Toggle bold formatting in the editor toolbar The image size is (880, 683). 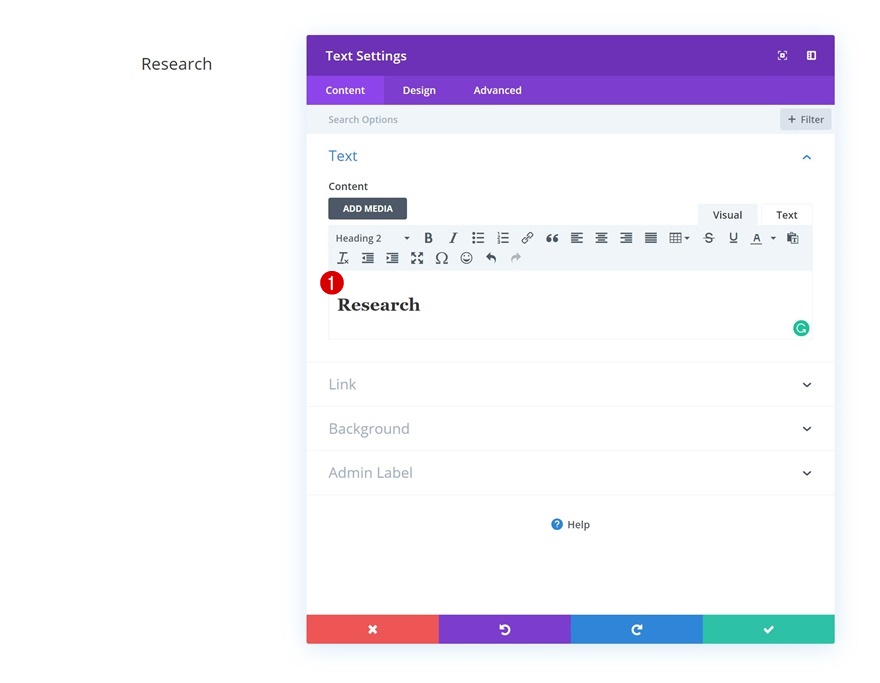tap(428, 238)
